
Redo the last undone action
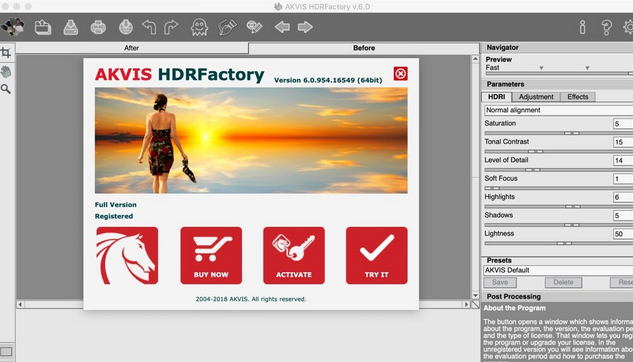171,27
